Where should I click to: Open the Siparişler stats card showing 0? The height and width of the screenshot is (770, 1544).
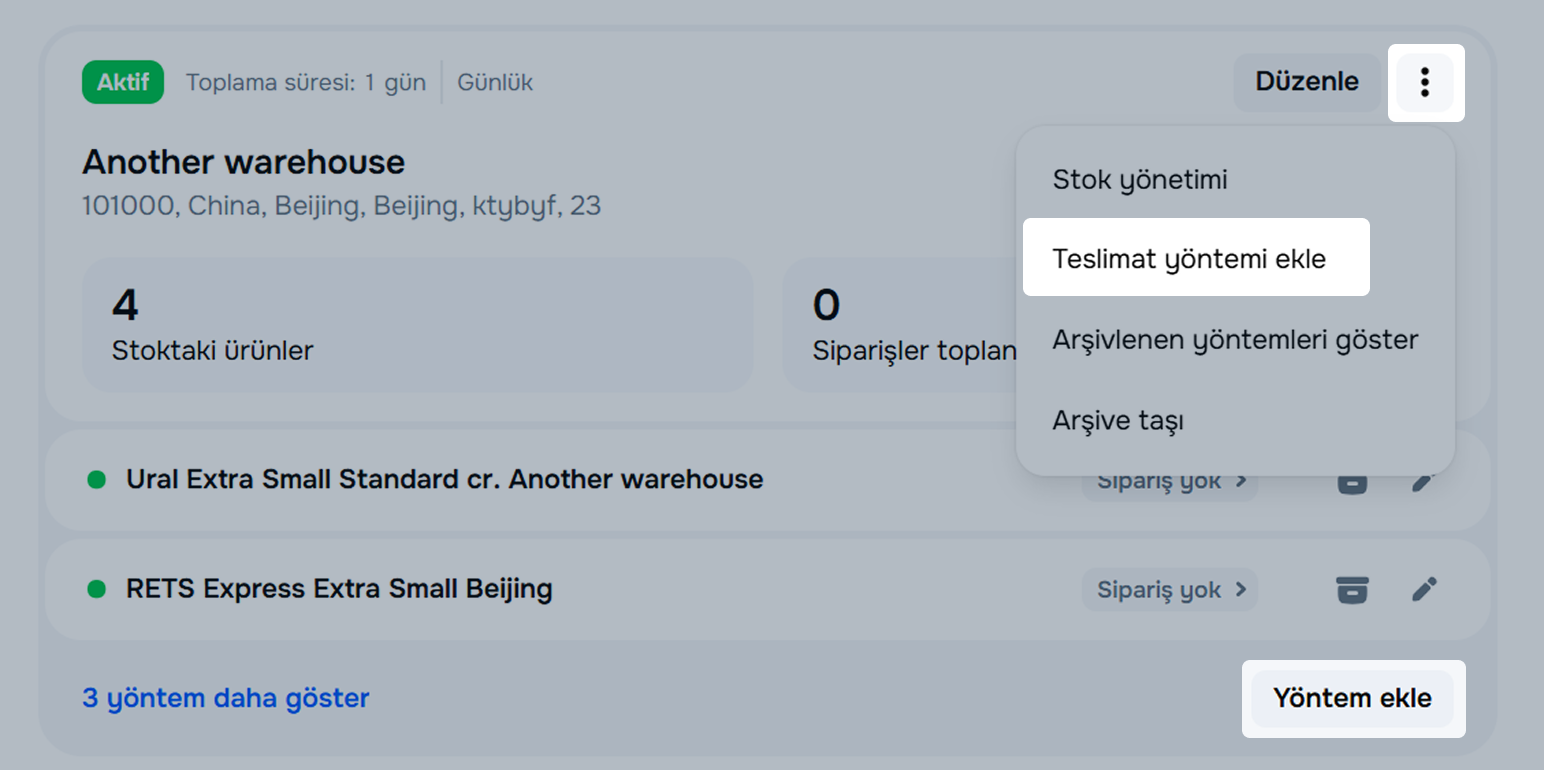pos(898,325)
